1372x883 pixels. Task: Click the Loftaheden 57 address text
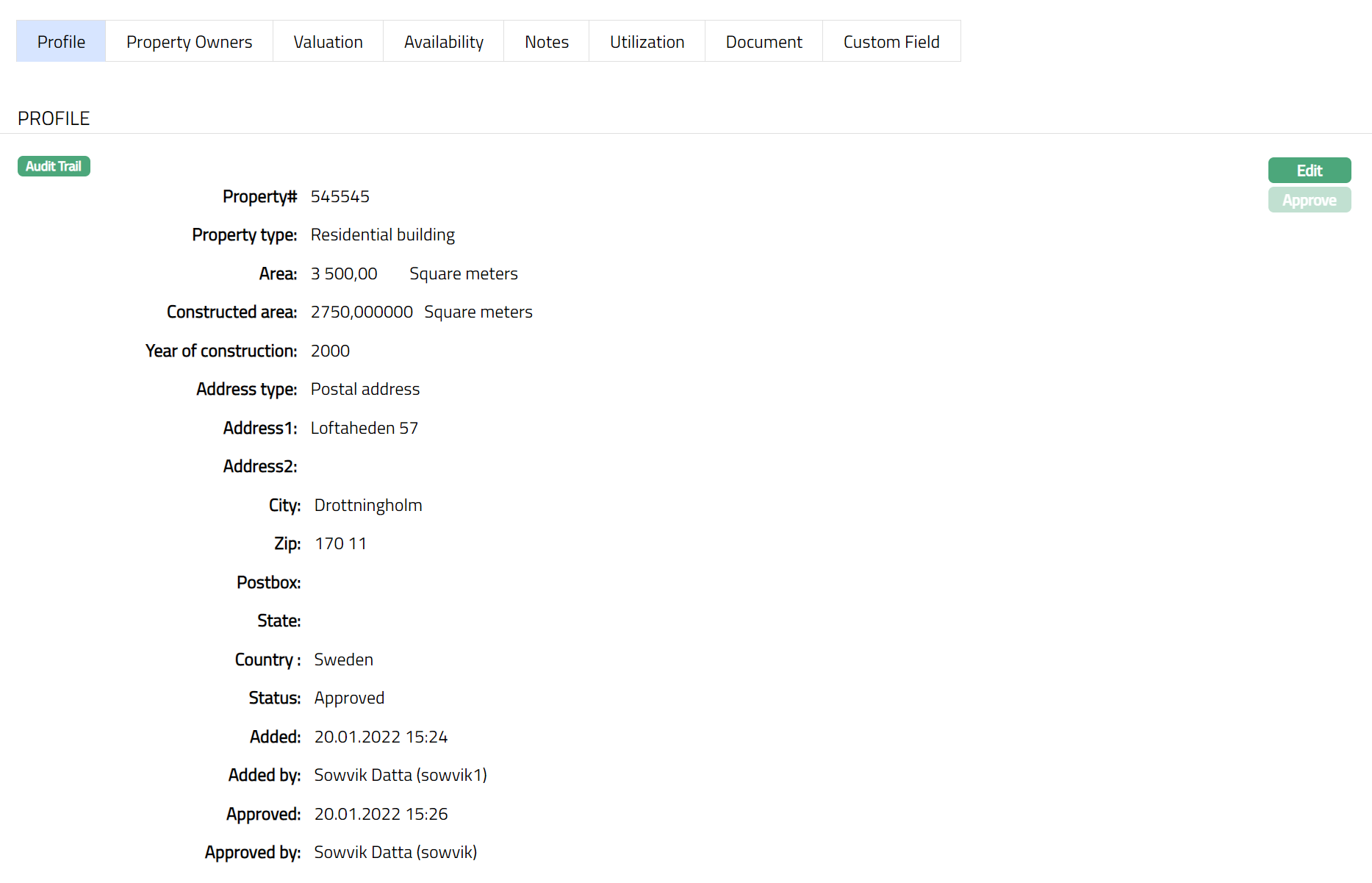(364, 428)
